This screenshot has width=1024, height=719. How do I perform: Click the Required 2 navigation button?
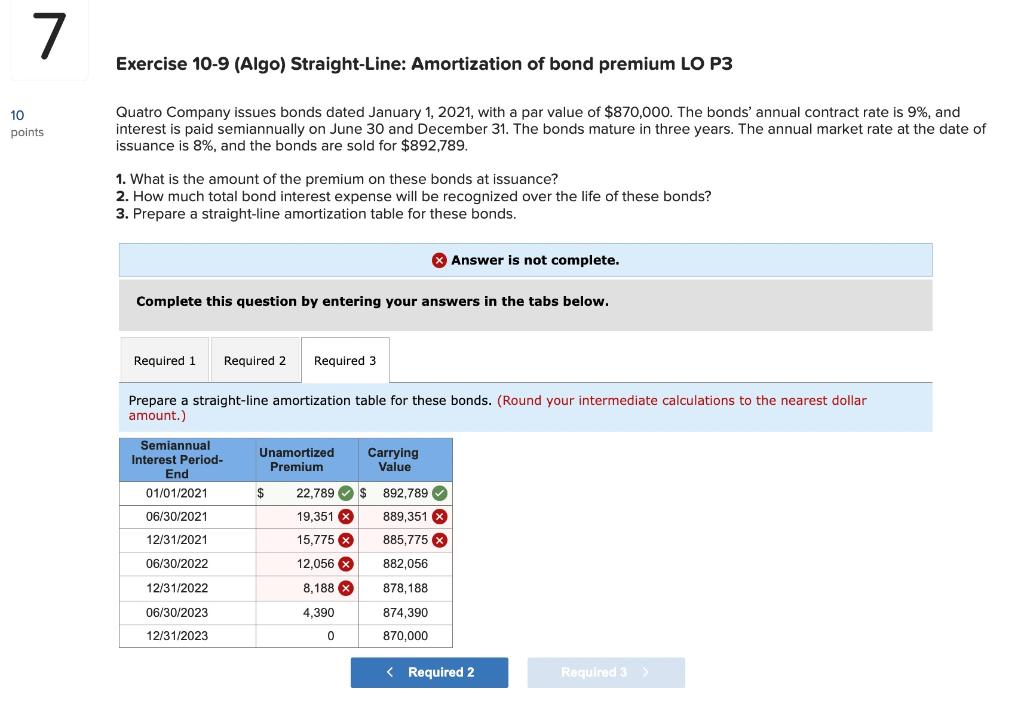(429, 672)
